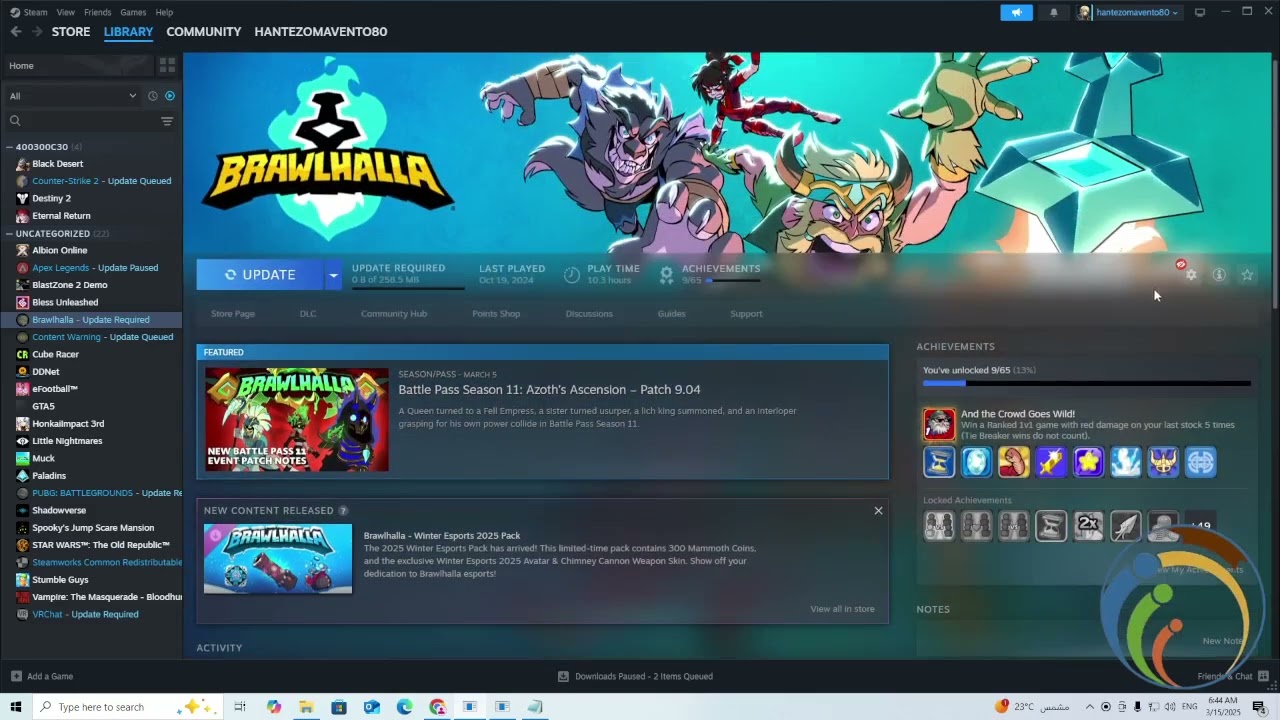This screenshot has width=1280, height=720.
Task: Open Outlook from taskbar
Action: 371,707
